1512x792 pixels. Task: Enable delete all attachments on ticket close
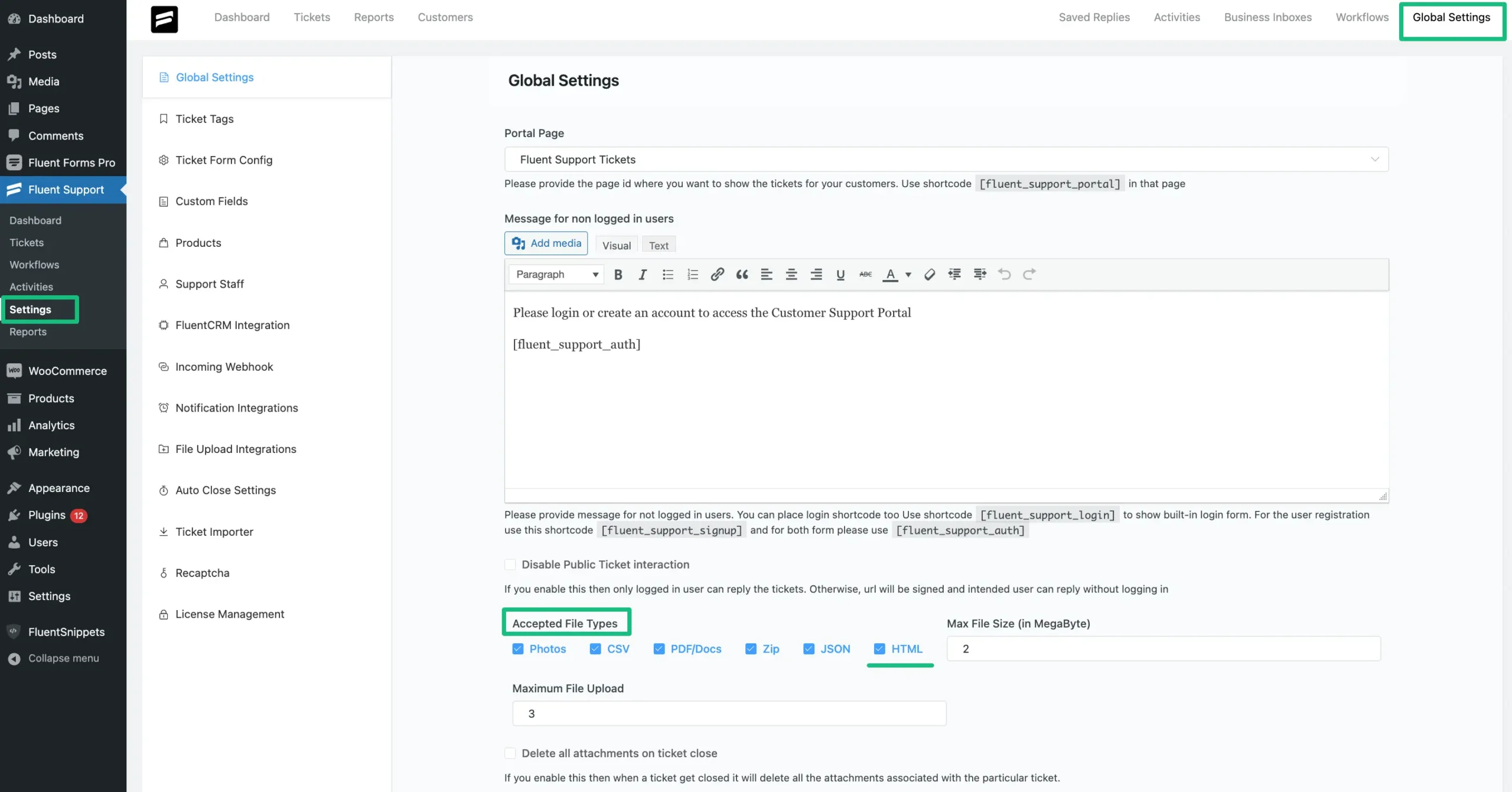point(510,754)
